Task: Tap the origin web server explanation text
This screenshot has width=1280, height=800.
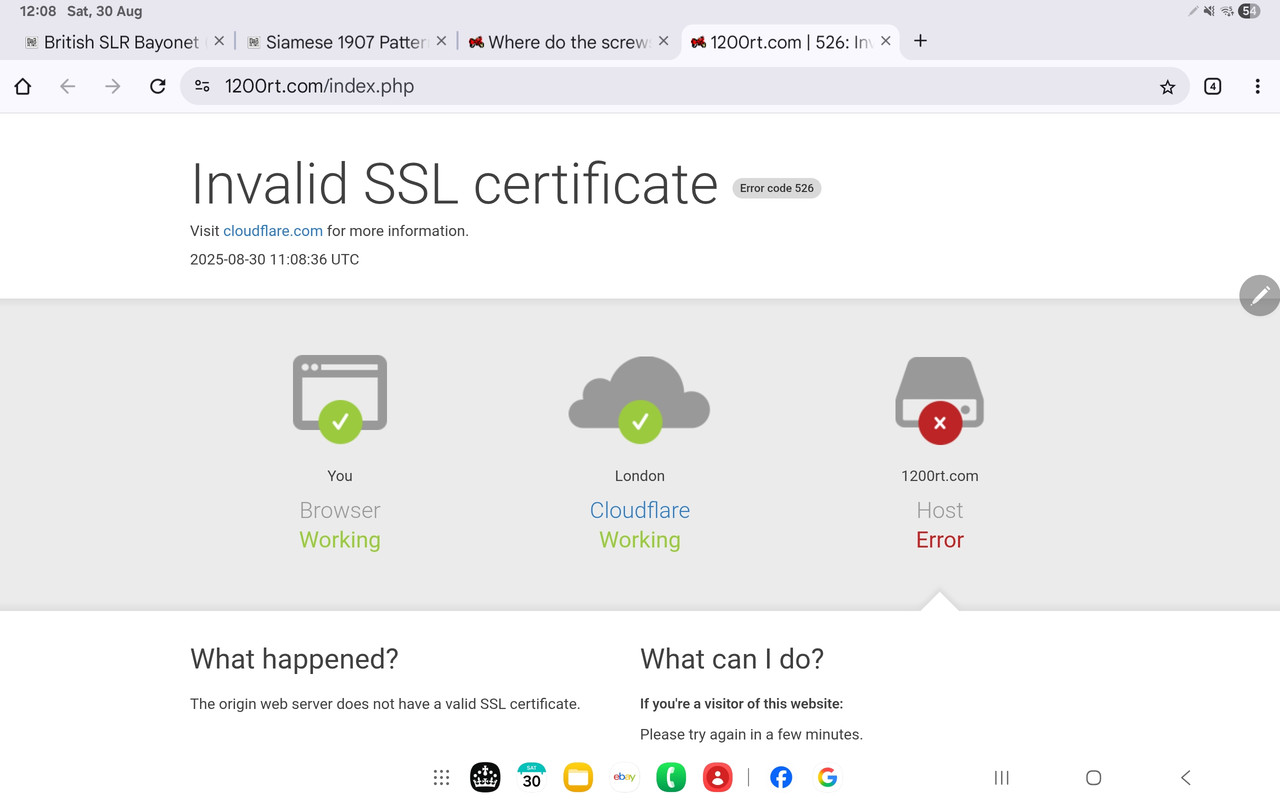Action: point(385,704)
